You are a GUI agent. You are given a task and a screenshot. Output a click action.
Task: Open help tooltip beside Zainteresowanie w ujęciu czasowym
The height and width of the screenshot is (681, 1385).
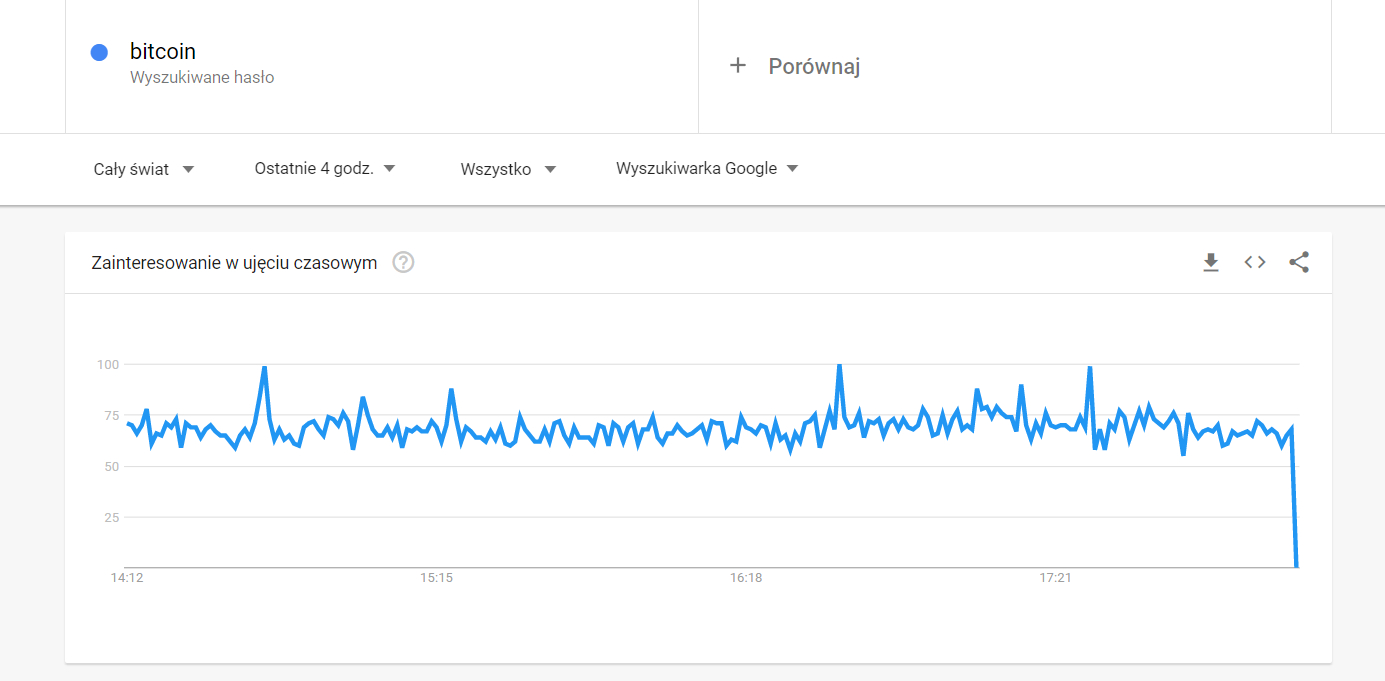(404, 263)
